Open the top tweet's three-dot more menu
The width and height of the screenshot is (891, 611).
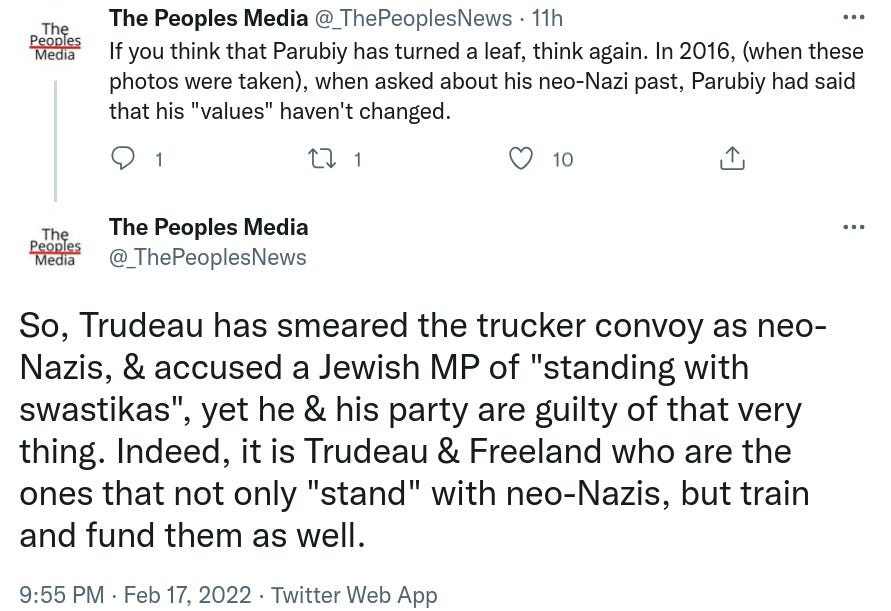(x=853, y=18)
